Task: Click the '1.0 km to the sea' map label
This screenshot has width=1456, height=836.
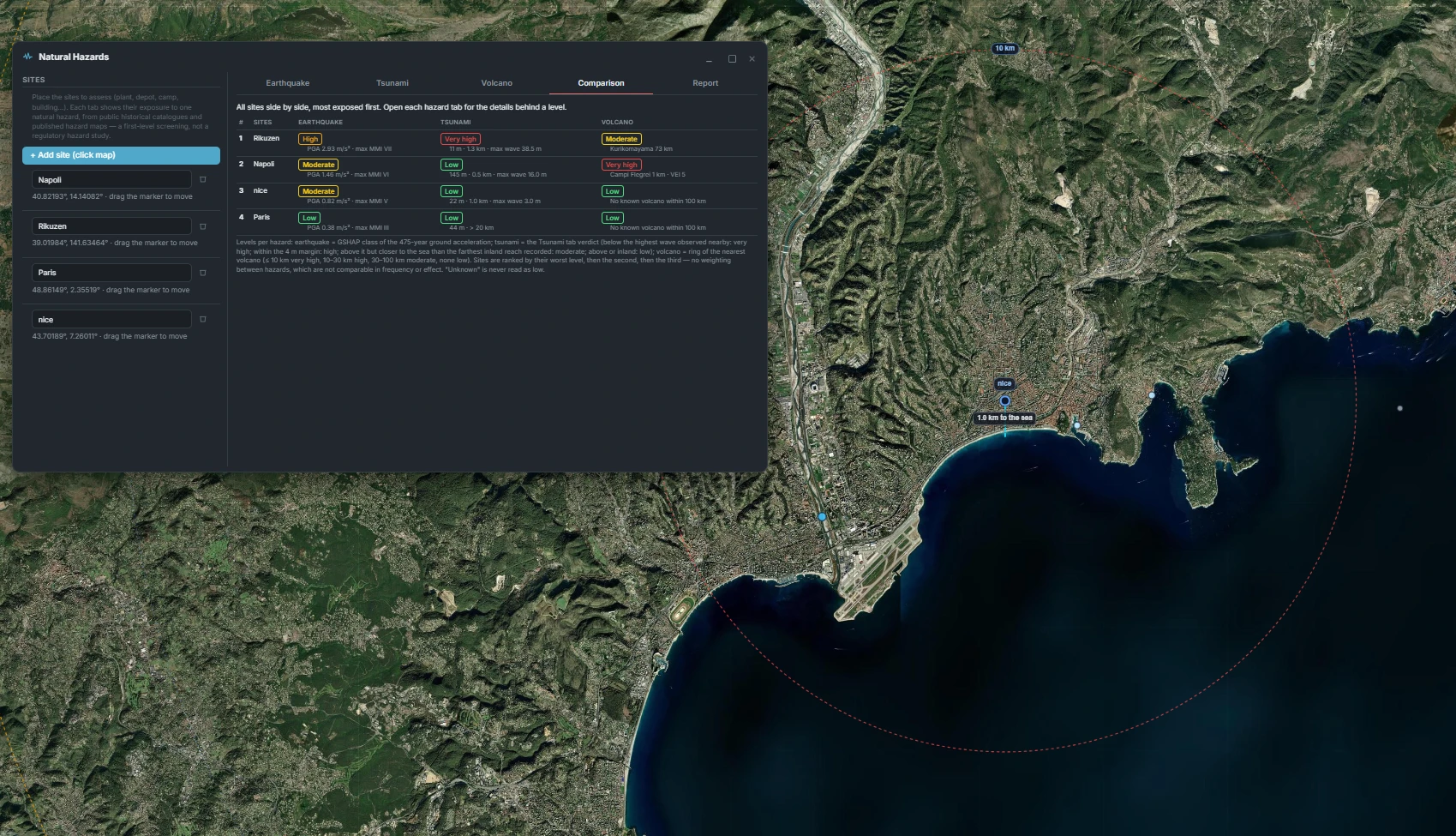Action: tap(1005, 418)
